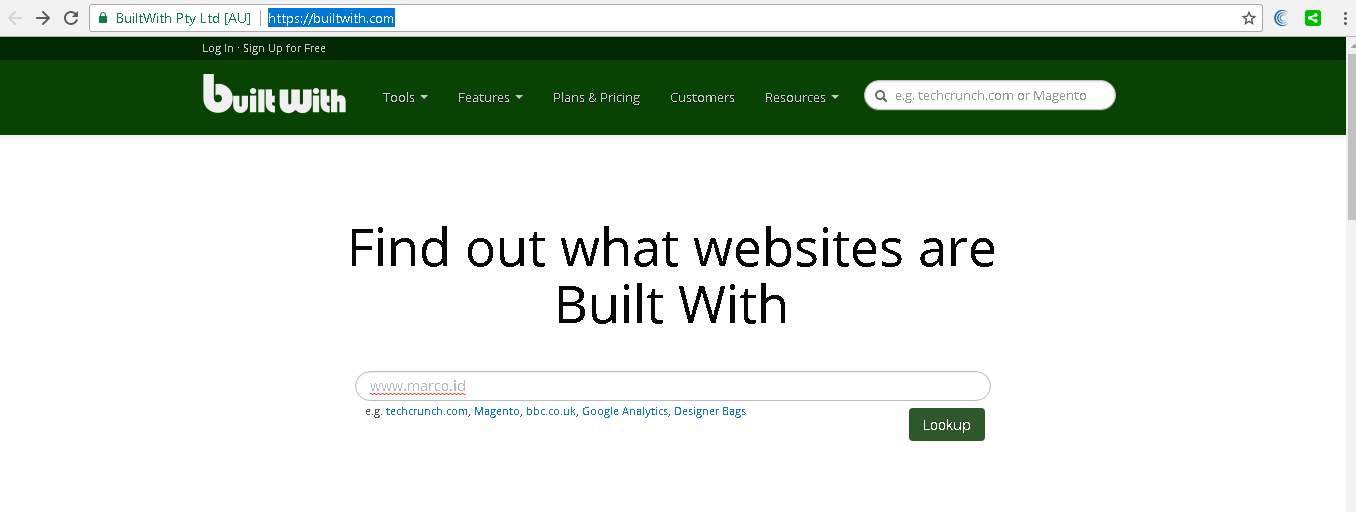Click the techcrunch.com example link

(x=427, y=411)
